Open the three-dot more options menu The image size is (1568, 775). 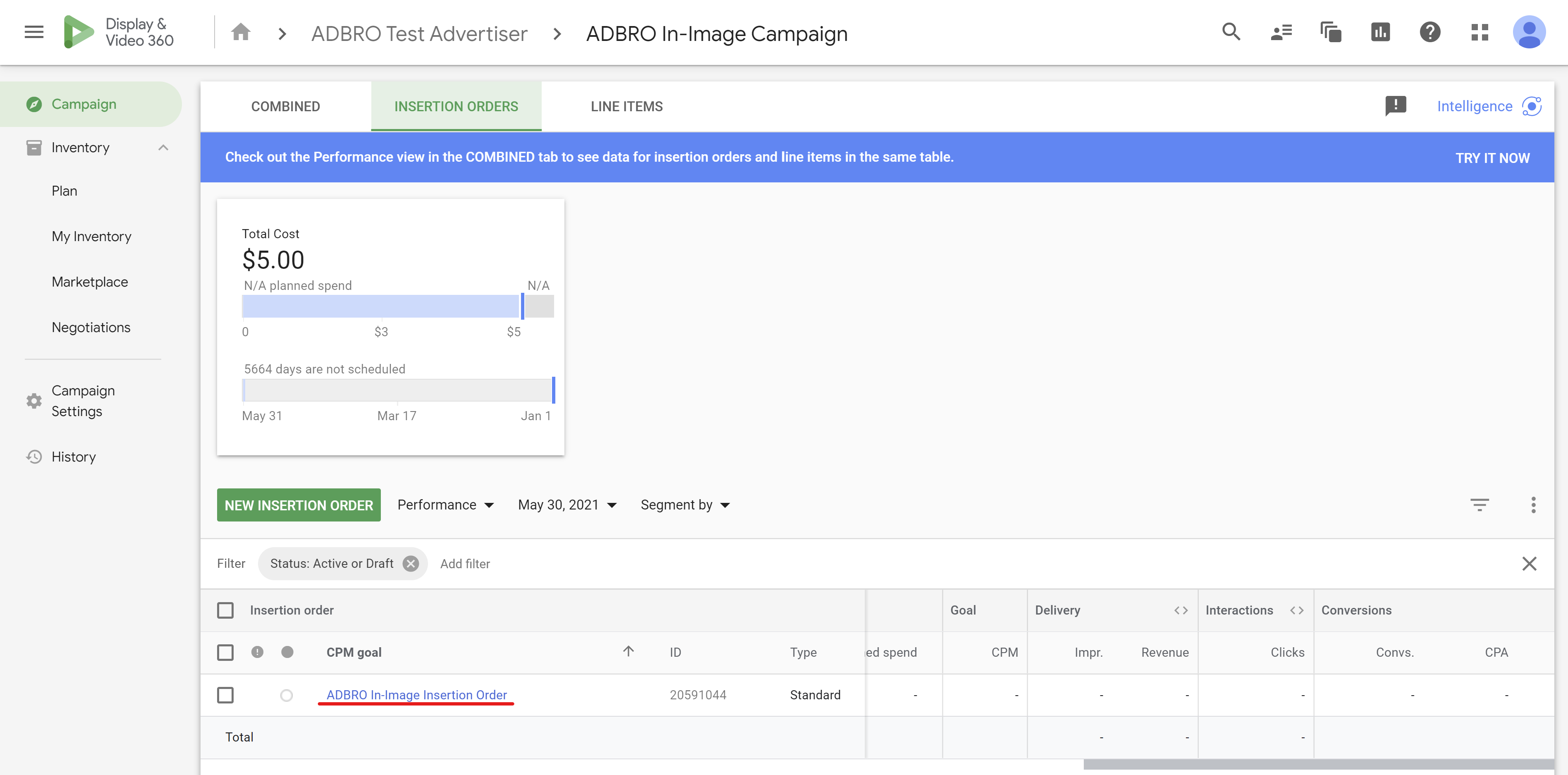(x=1533, y=505)
